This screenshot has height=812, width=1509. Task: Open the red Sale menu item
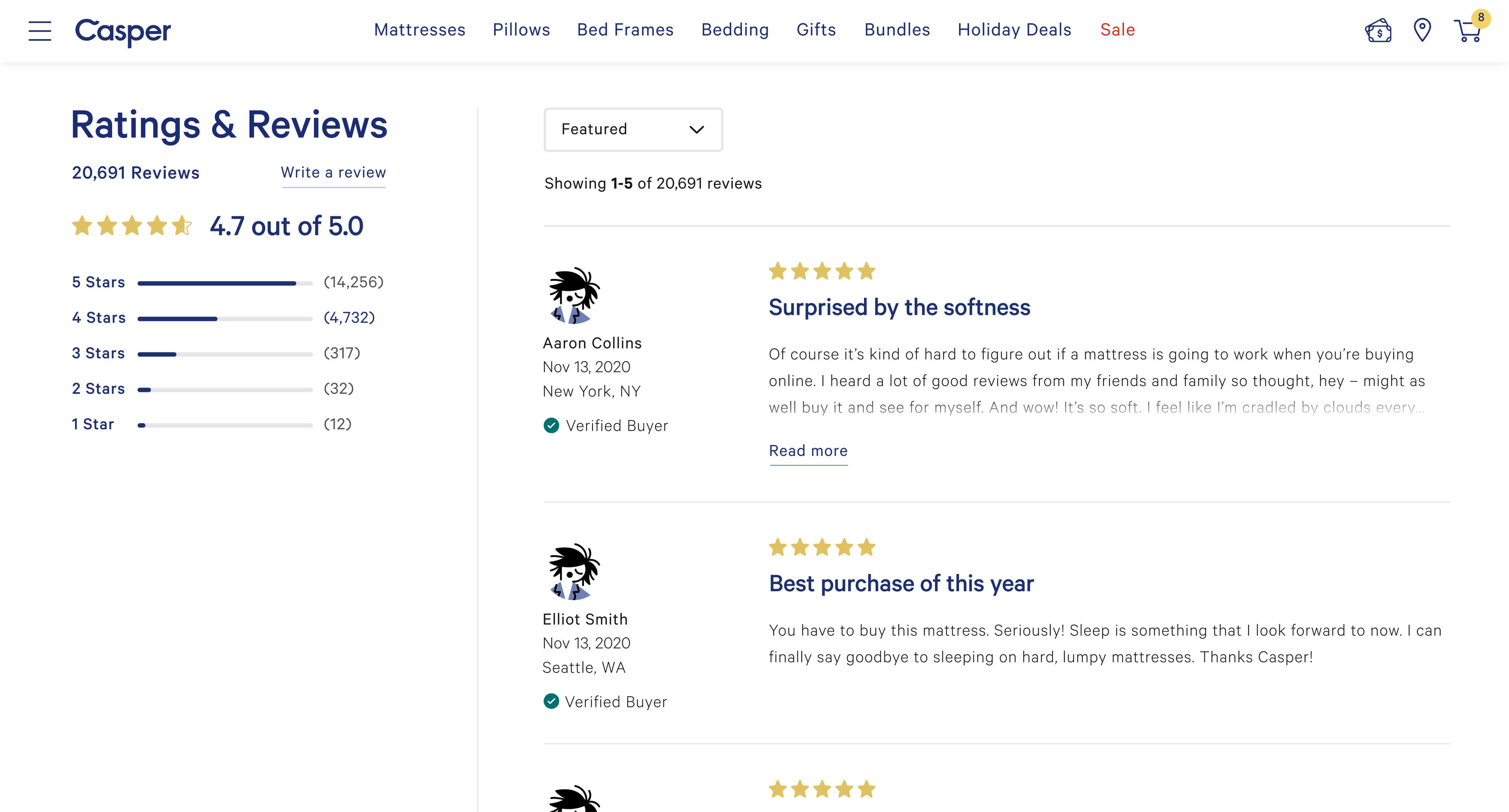click(1117, 30)
